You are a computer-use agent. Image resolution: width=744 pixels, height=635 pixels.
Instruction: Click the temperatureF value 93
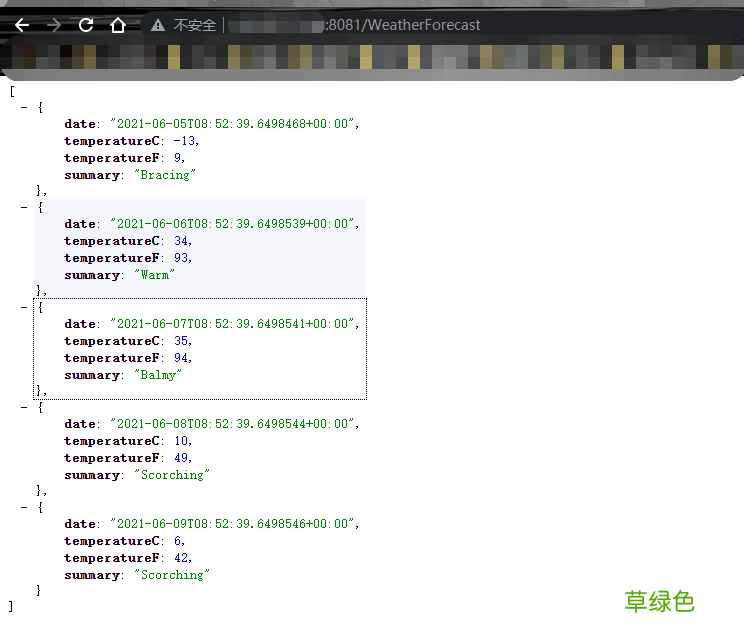click(x=180, y=258)
